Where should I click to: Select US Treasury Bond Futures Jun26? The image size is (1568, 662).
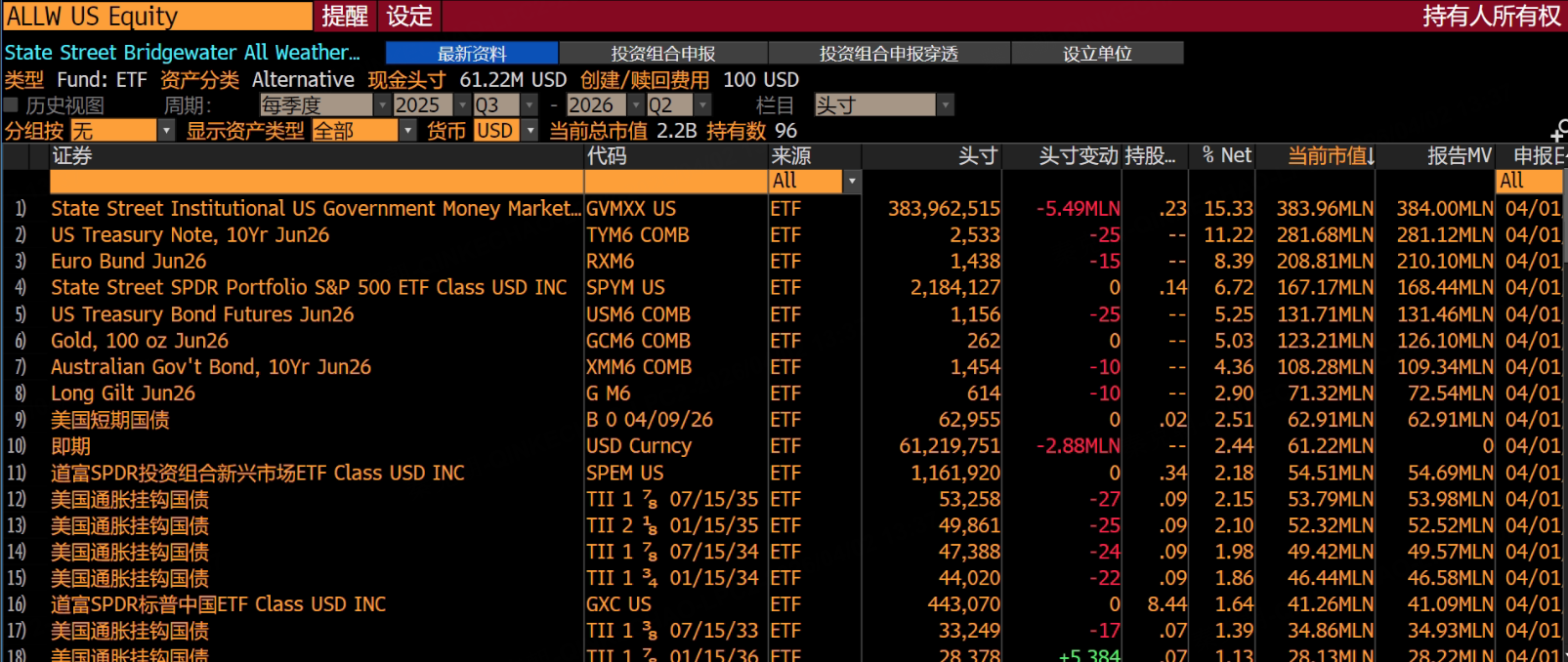click(202, 313)
